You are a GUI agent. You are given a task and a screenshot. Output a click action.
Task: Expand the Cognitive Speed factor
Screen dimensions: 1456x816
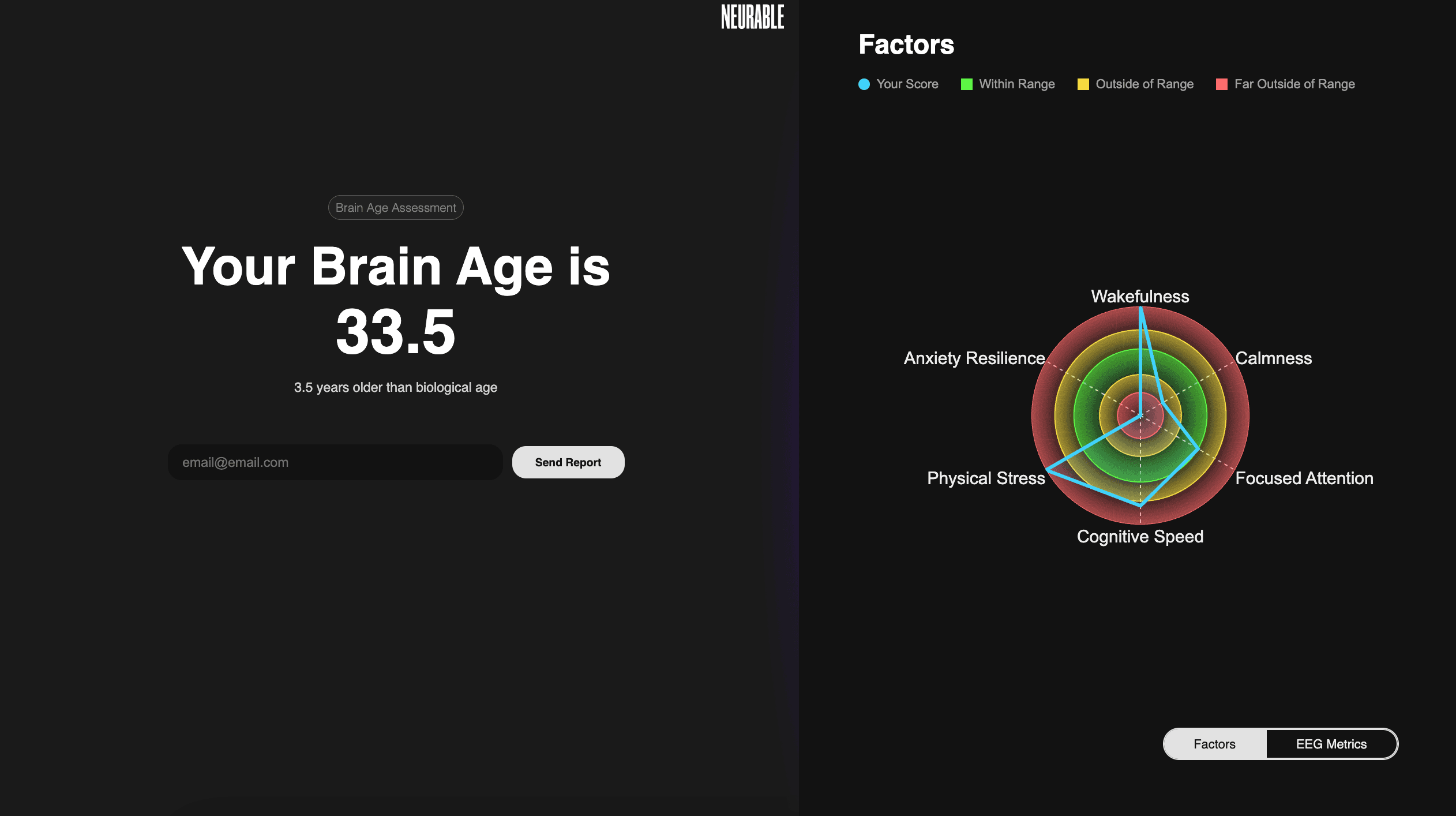pyautogui.click(x=1140, y=536)
